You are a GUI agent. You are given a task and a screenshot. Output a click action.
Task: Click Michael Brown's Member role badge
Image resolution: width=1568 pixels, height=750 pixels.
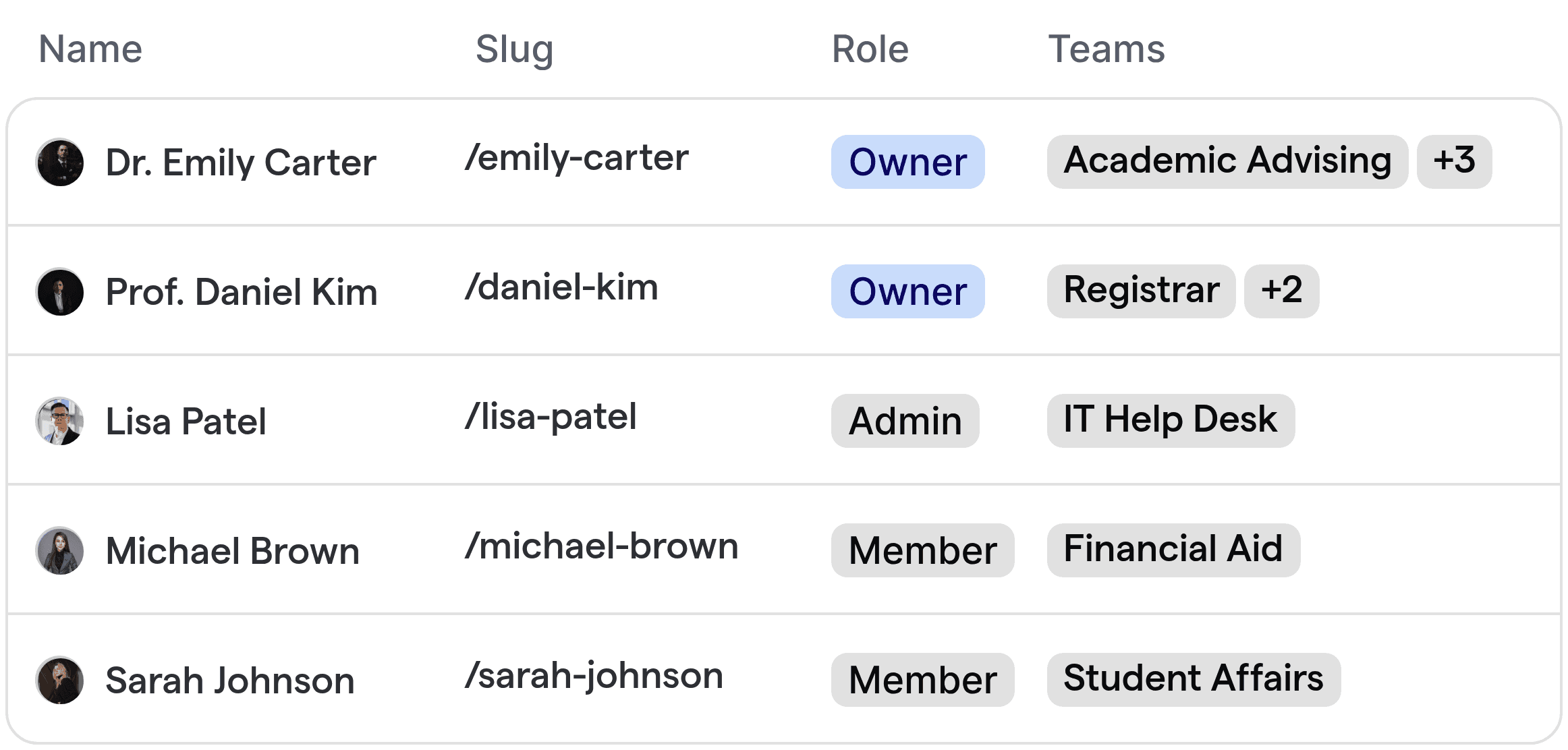922,550
